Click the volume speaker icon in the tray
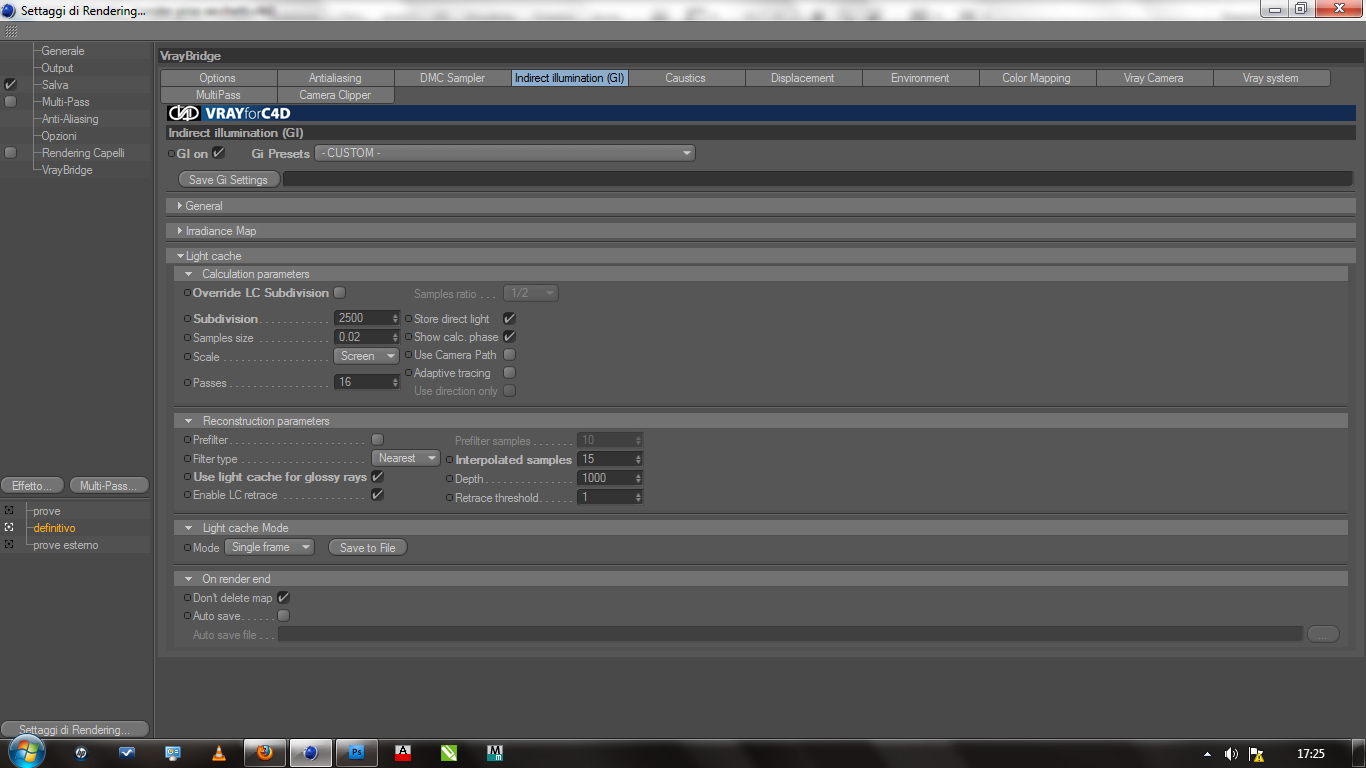The width and height of the screenshot is (1366, 768). (1231, 754)
